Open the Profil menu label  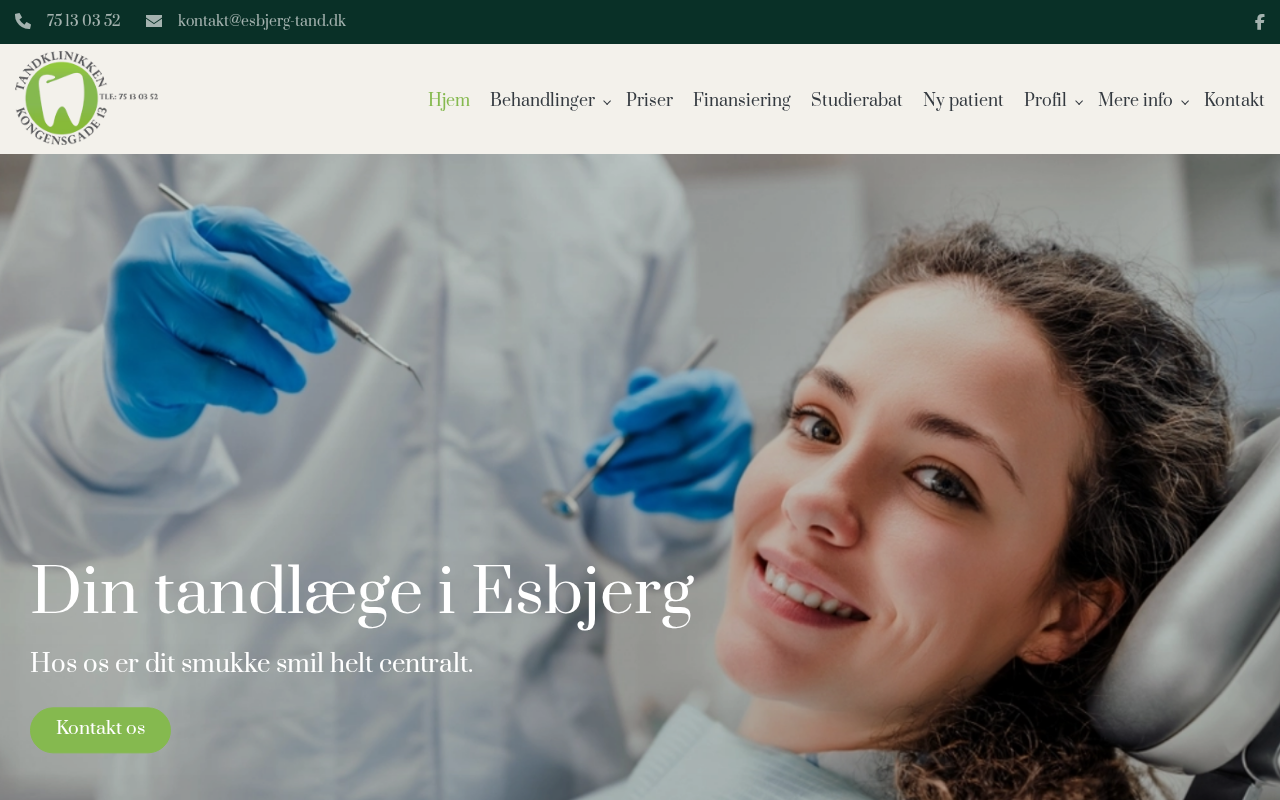coord(1045,101)
